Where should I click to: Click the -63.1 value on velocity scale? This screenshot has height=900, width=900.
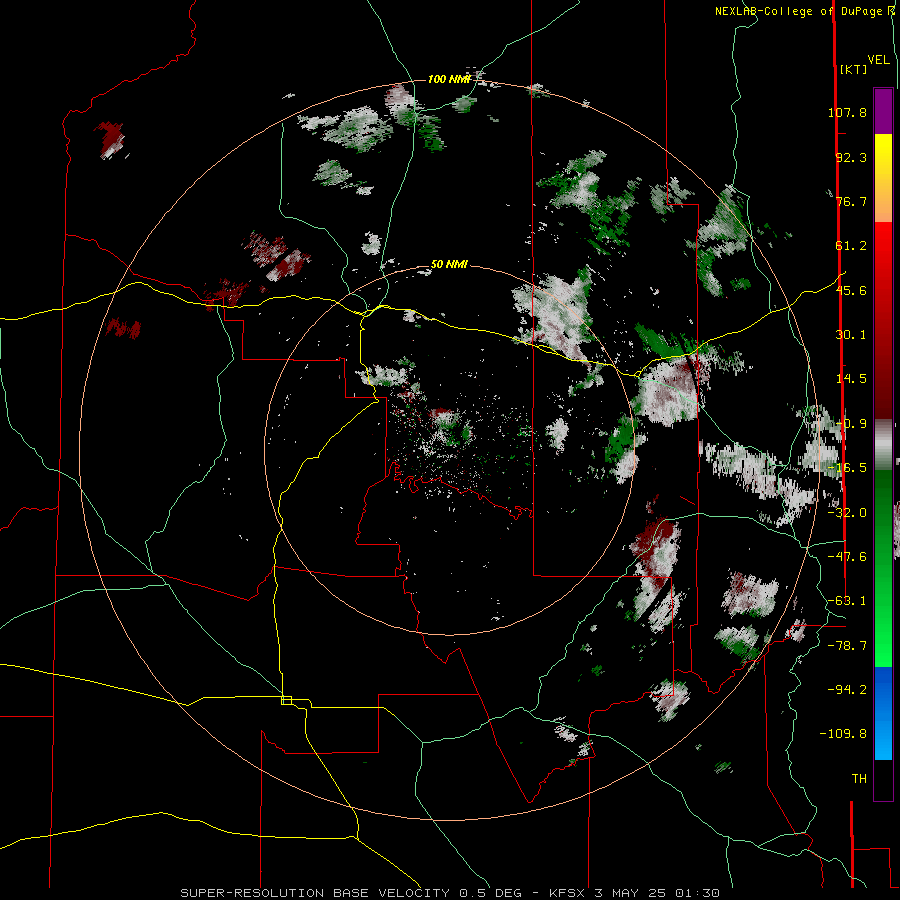847,601
